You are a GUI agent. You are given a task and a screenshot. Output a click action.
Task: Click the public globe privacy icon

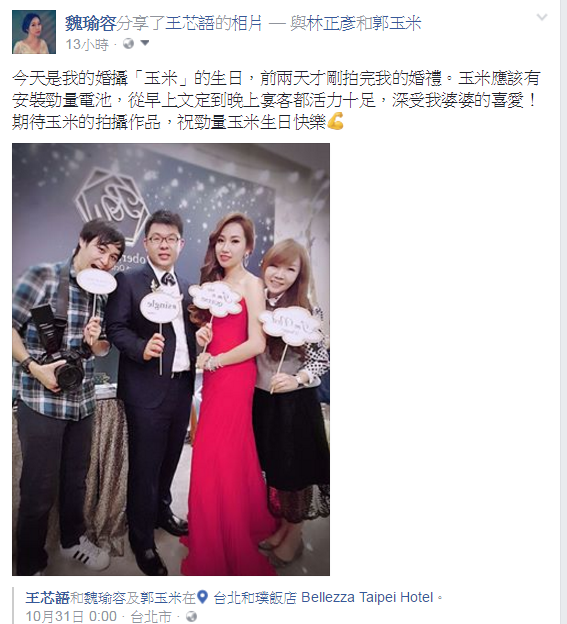(x=129, y=43)
